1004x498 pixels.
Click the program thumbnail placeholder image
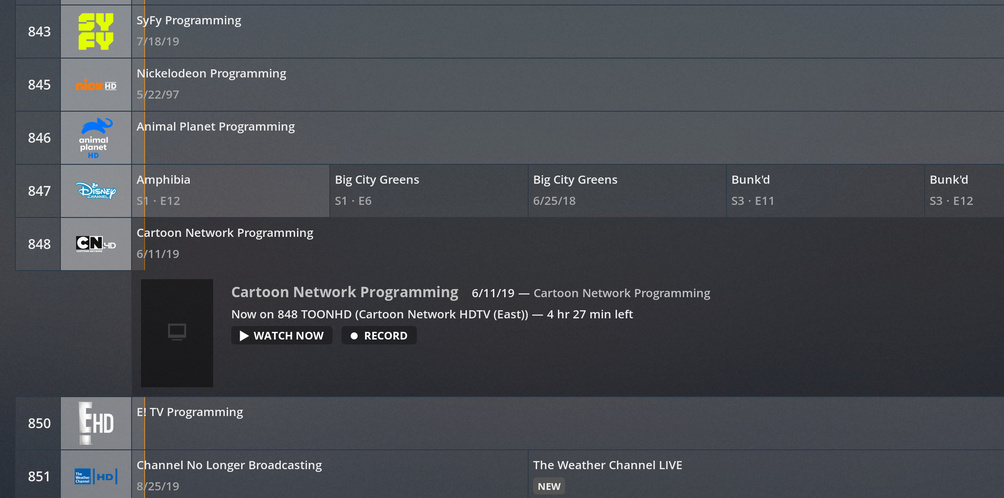(x=177, y=333)
